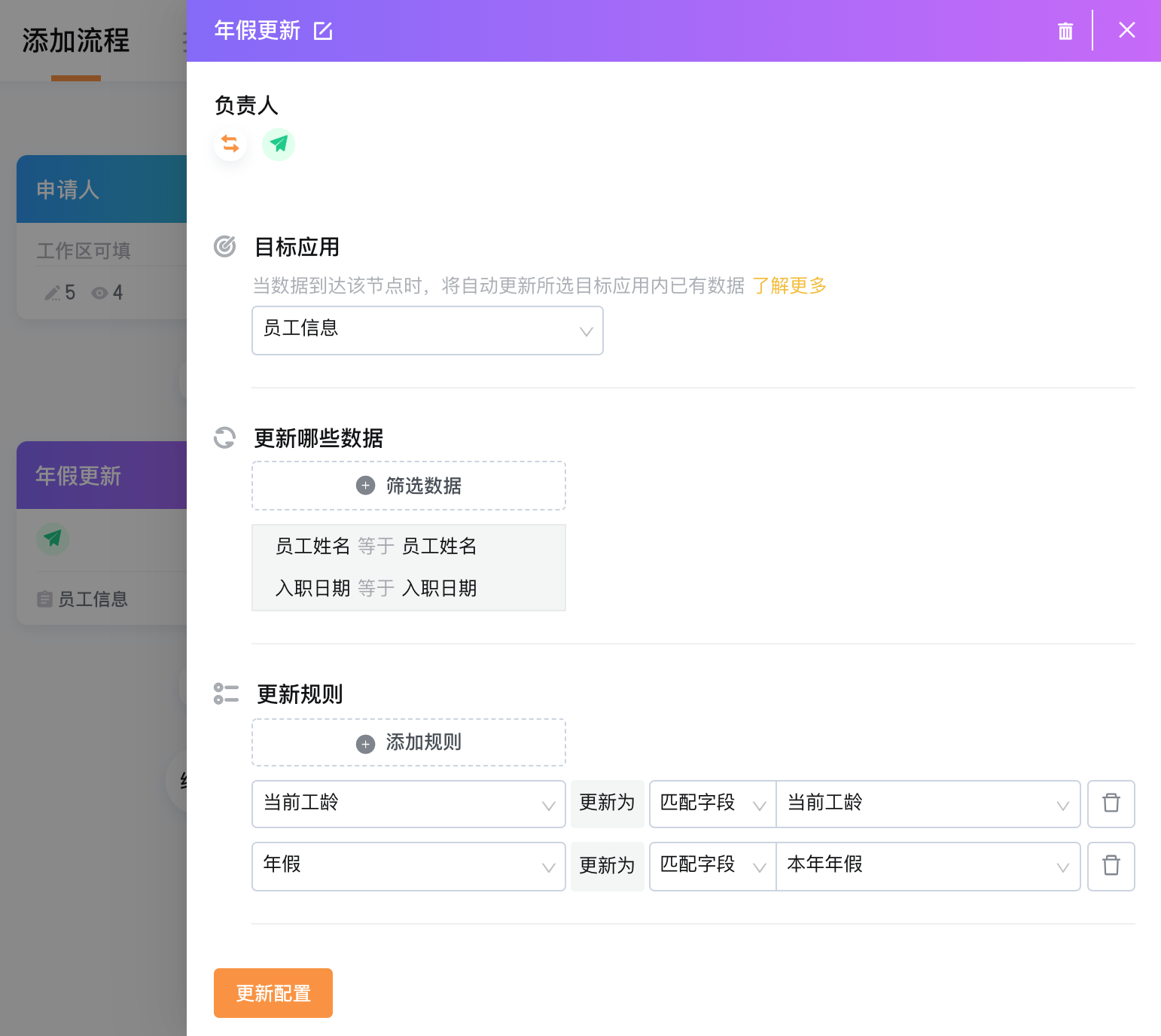Click the list icon beside 更新规则
This screenshot has height=1036, width=1161.
(x=226, y=693)
